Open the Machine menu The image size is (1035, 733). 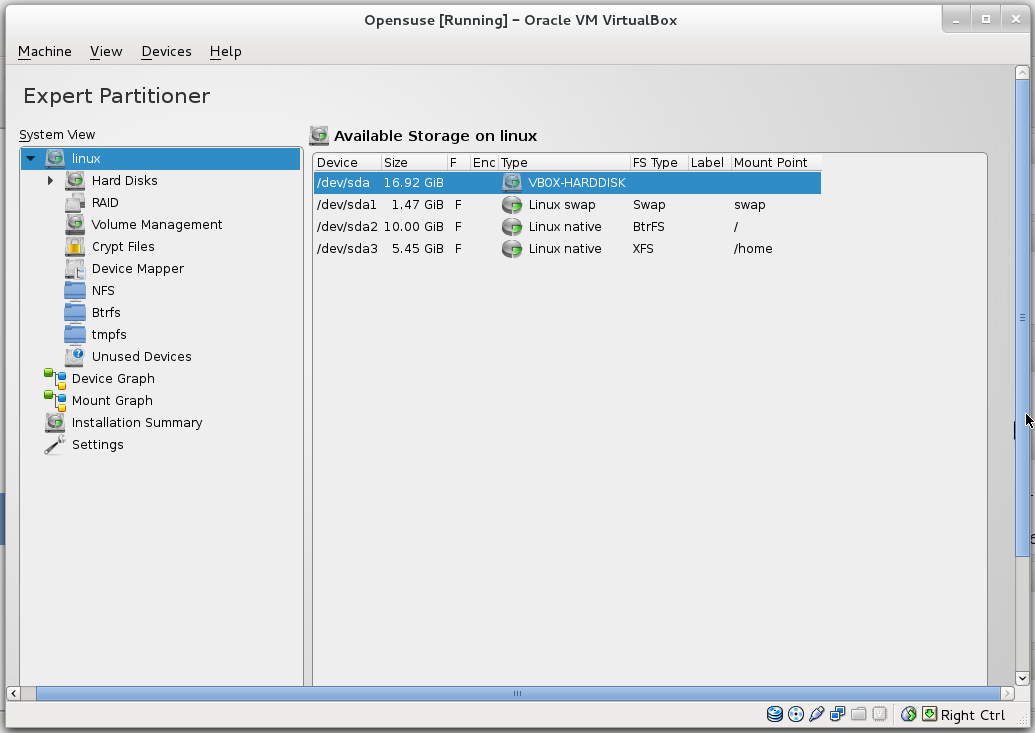[x=45, y=51]
